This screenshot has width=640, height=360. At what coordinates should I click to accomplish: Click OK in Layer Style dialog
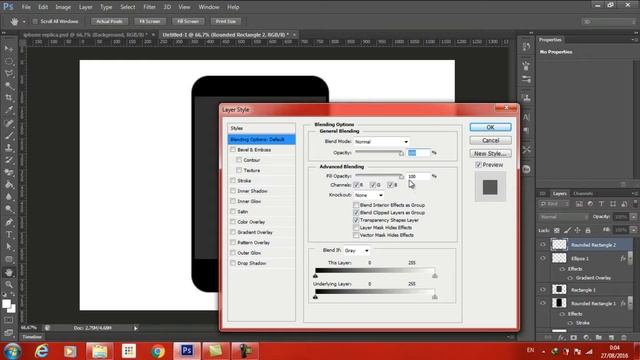point(490,127)
